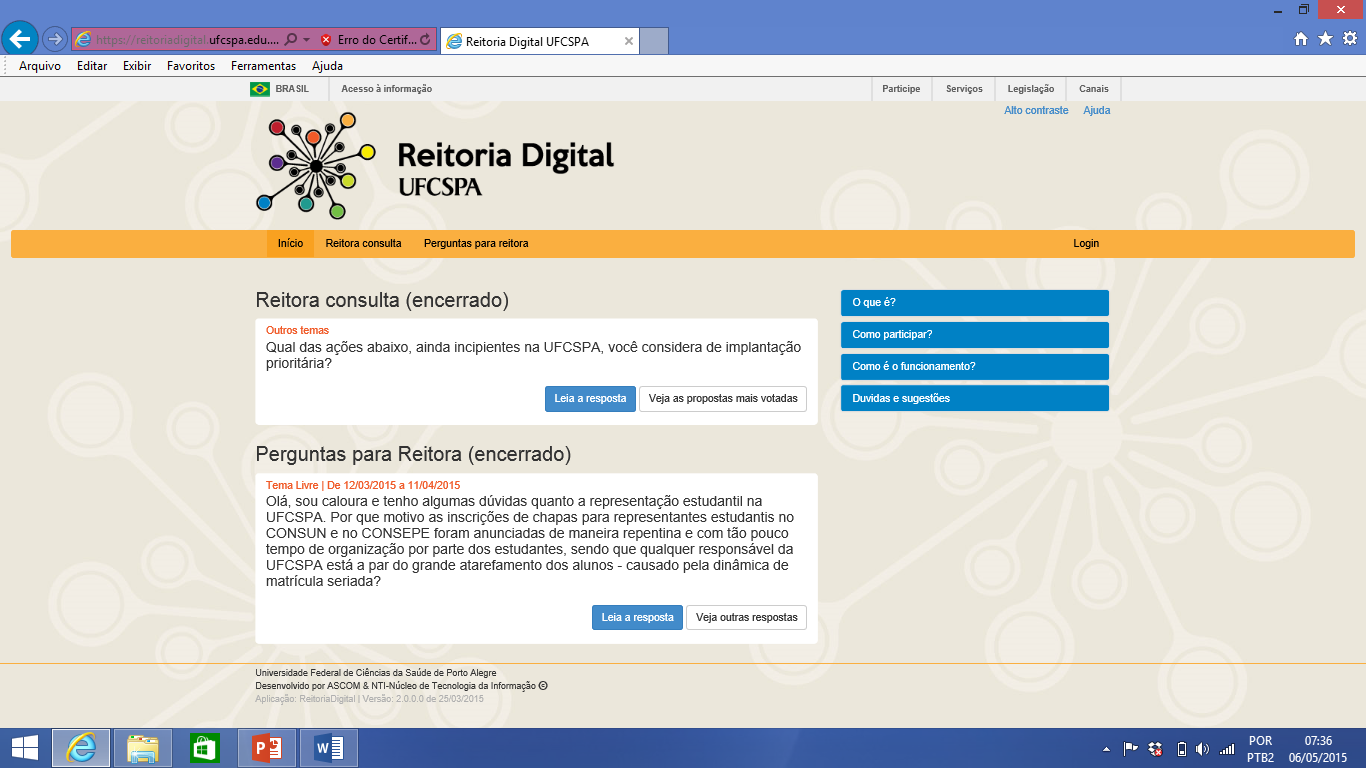The height and width of the screenshot is (768, 1366).
Task: Click Leia a resposta under Perguntas para Reitora
Action: 637,617
